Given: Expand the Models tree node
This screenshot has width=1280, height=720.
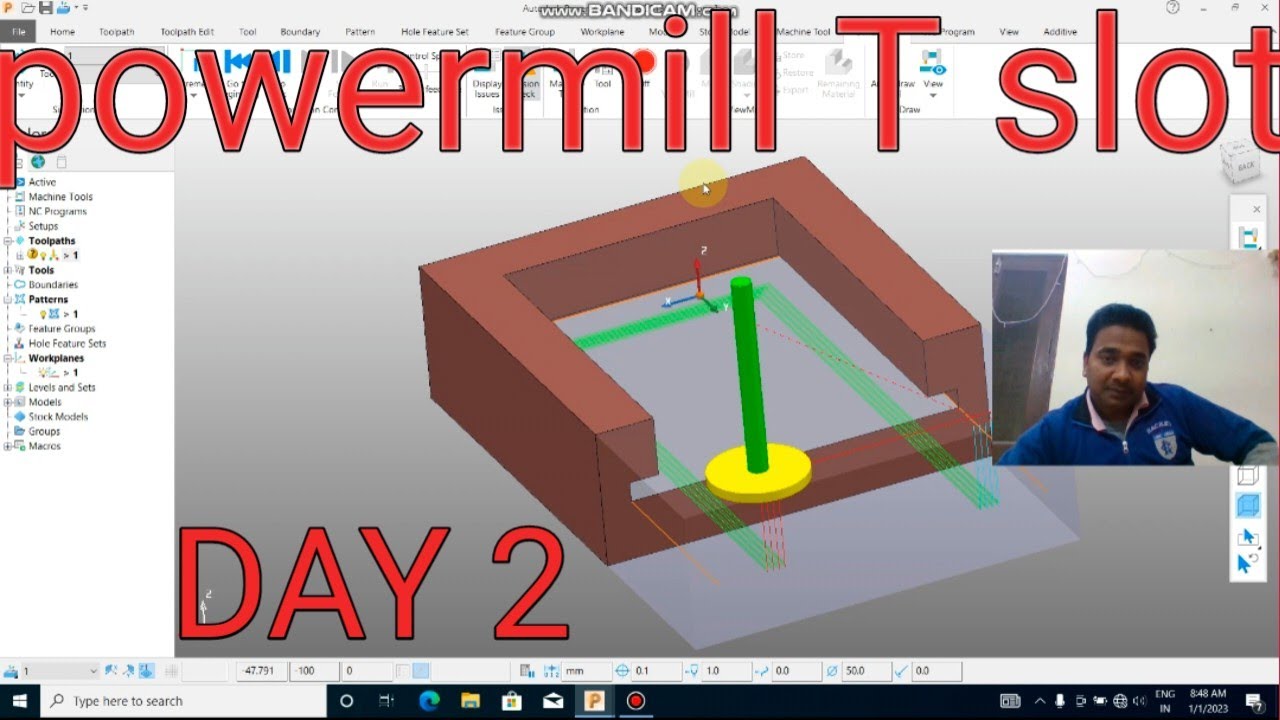Looking at the screenshot, I should point(8,402).
